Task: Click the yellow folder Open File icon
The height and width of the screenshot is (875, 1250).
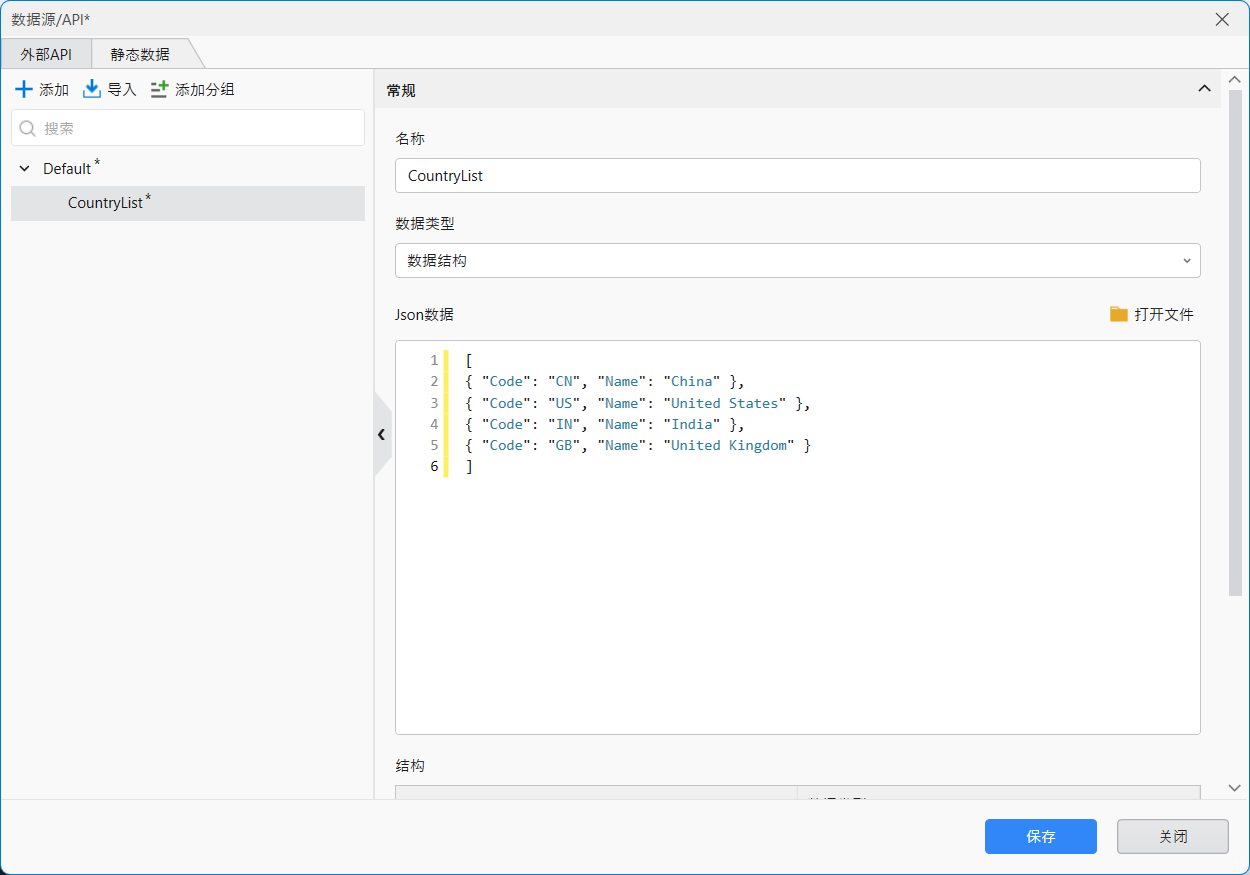Action: click(x=1118, y=314)
